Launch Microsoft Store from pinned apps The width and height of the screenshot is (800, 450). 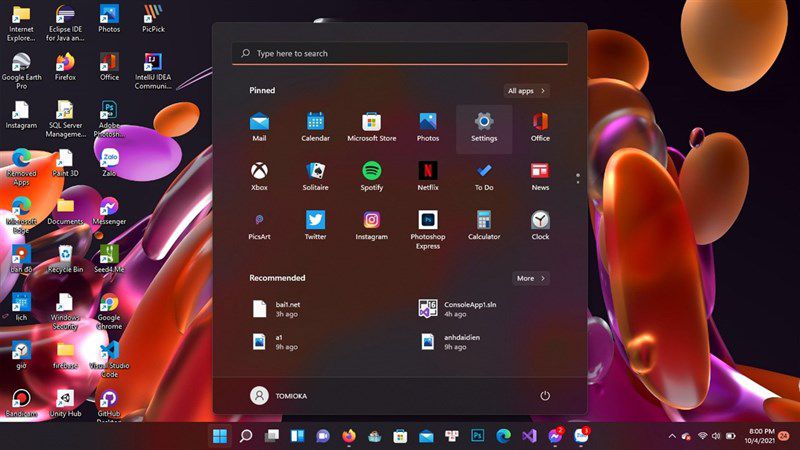point(371,128)
